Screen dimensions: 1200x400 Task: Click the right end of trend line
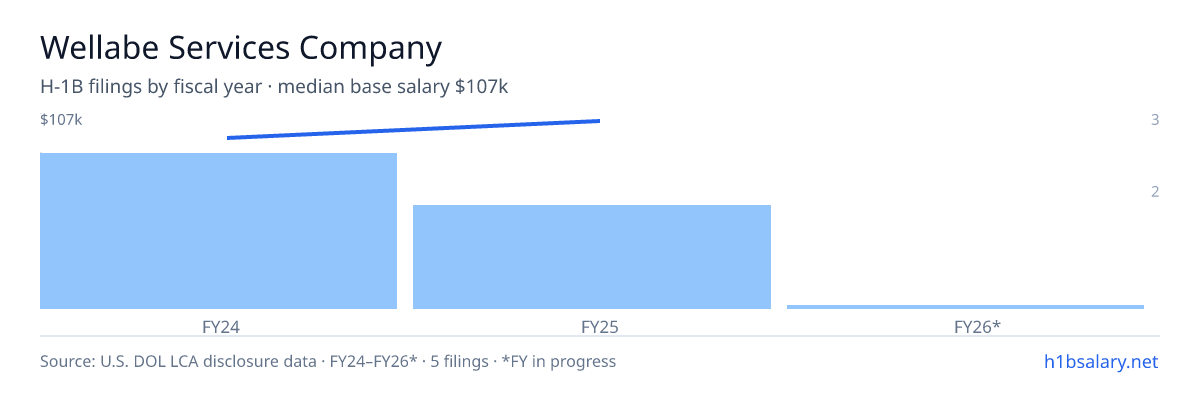(x=598, y=121)
